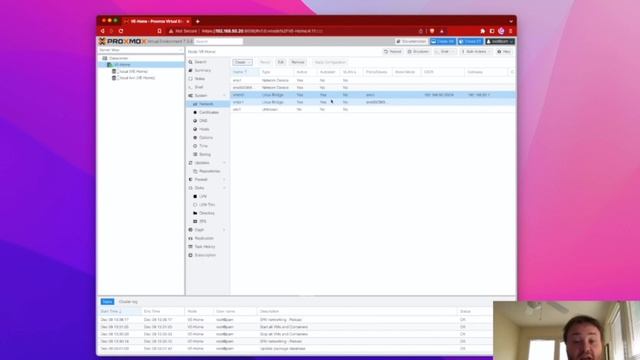Viewport: 640px width, 360px height.
Task: Open the node Summary page
Action: point(202,70)
